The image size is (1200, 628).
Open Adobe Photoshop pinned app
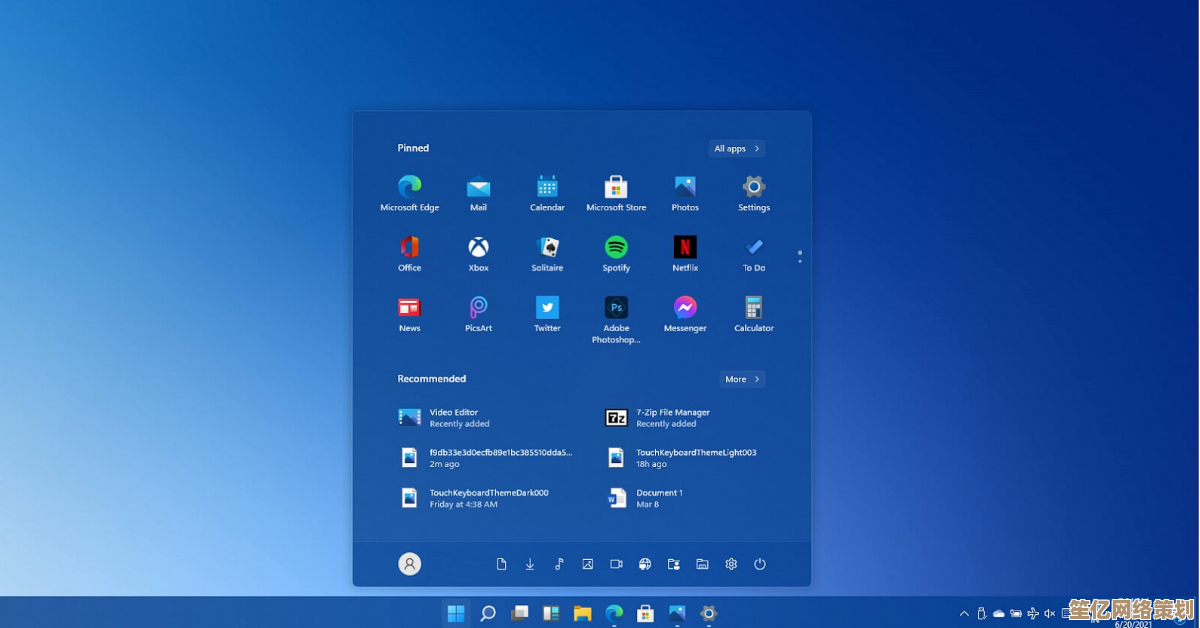[616, 319]
